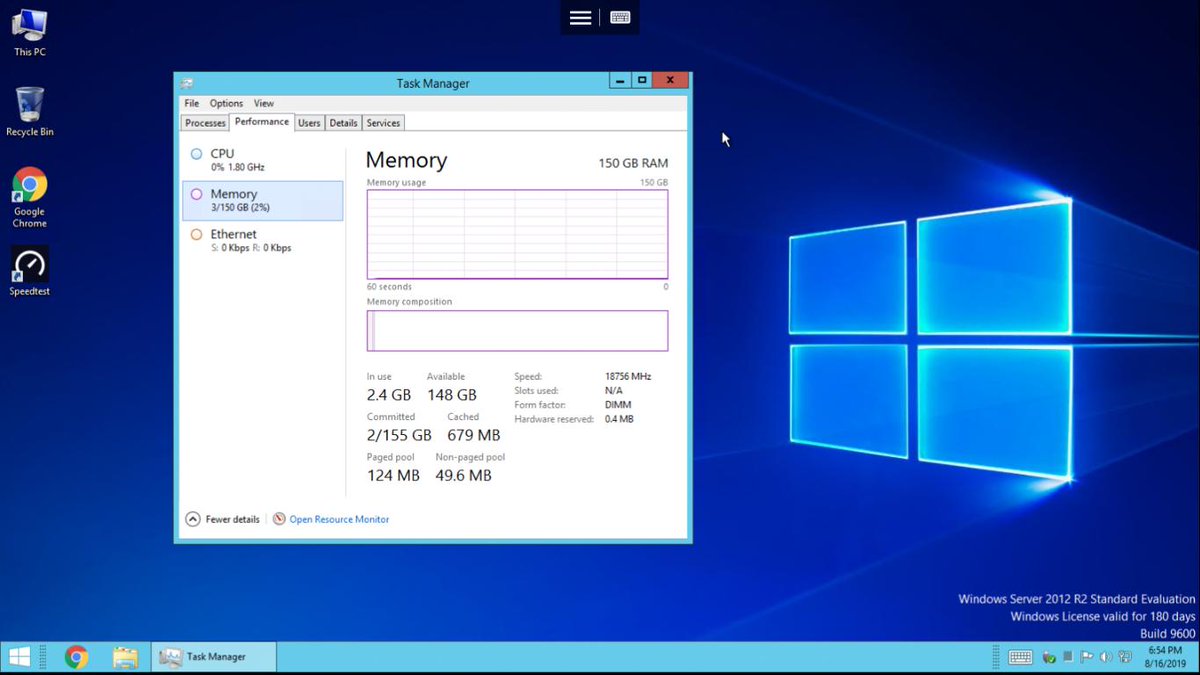
Task: Open the volume speaker tray icon
Action: (x=1105, y=657)
